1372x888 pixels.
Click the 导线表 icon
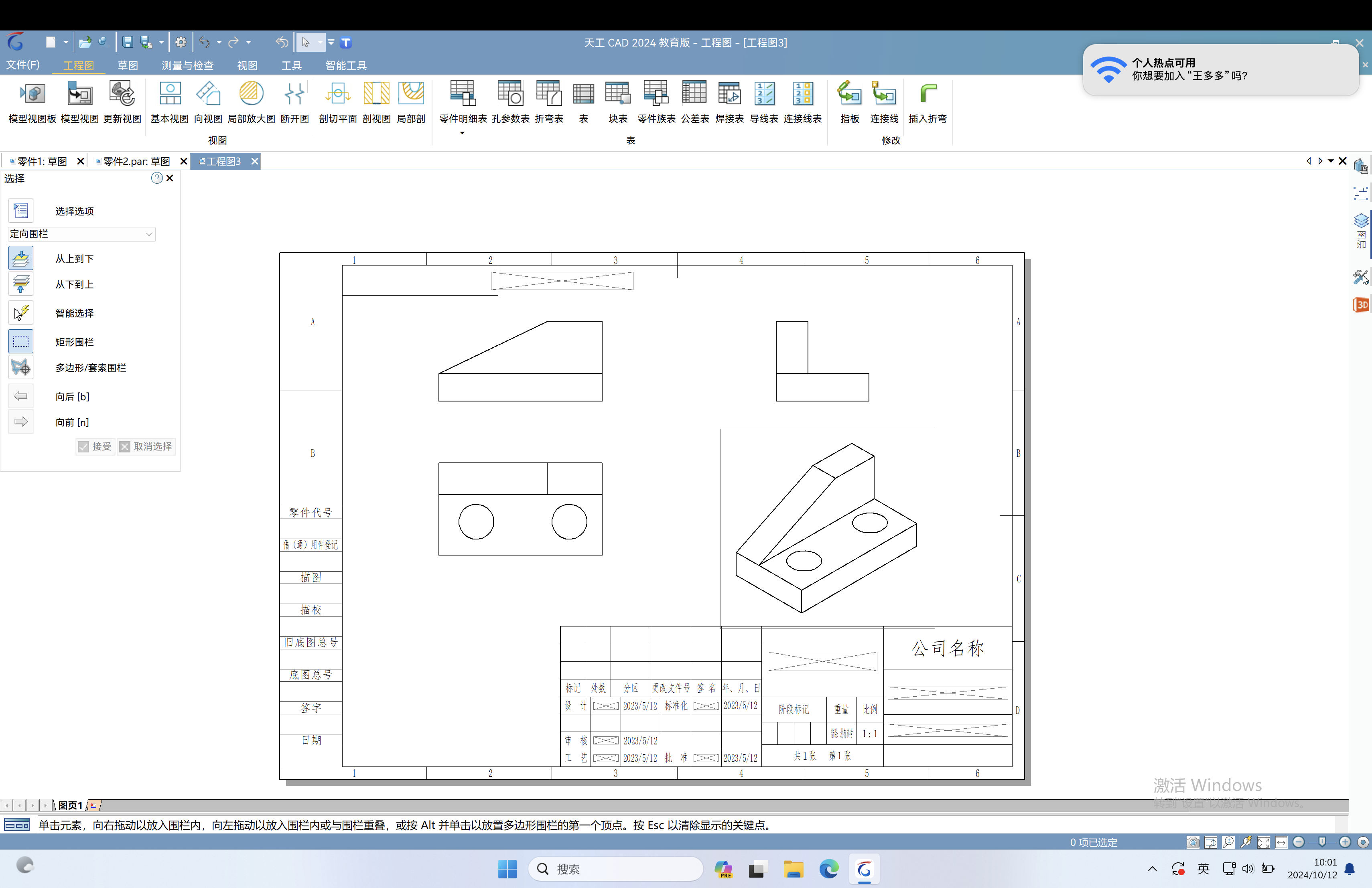pos(764,103)
